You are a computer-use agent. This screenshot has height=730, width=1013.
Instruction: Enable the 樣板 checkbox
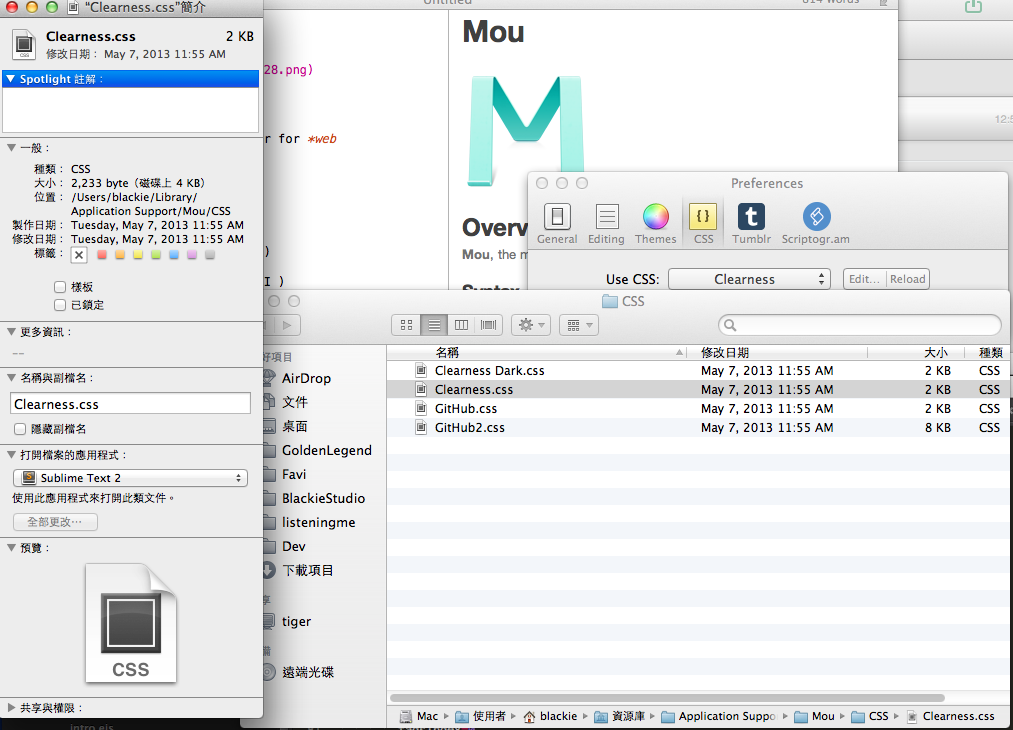[61, 287]
